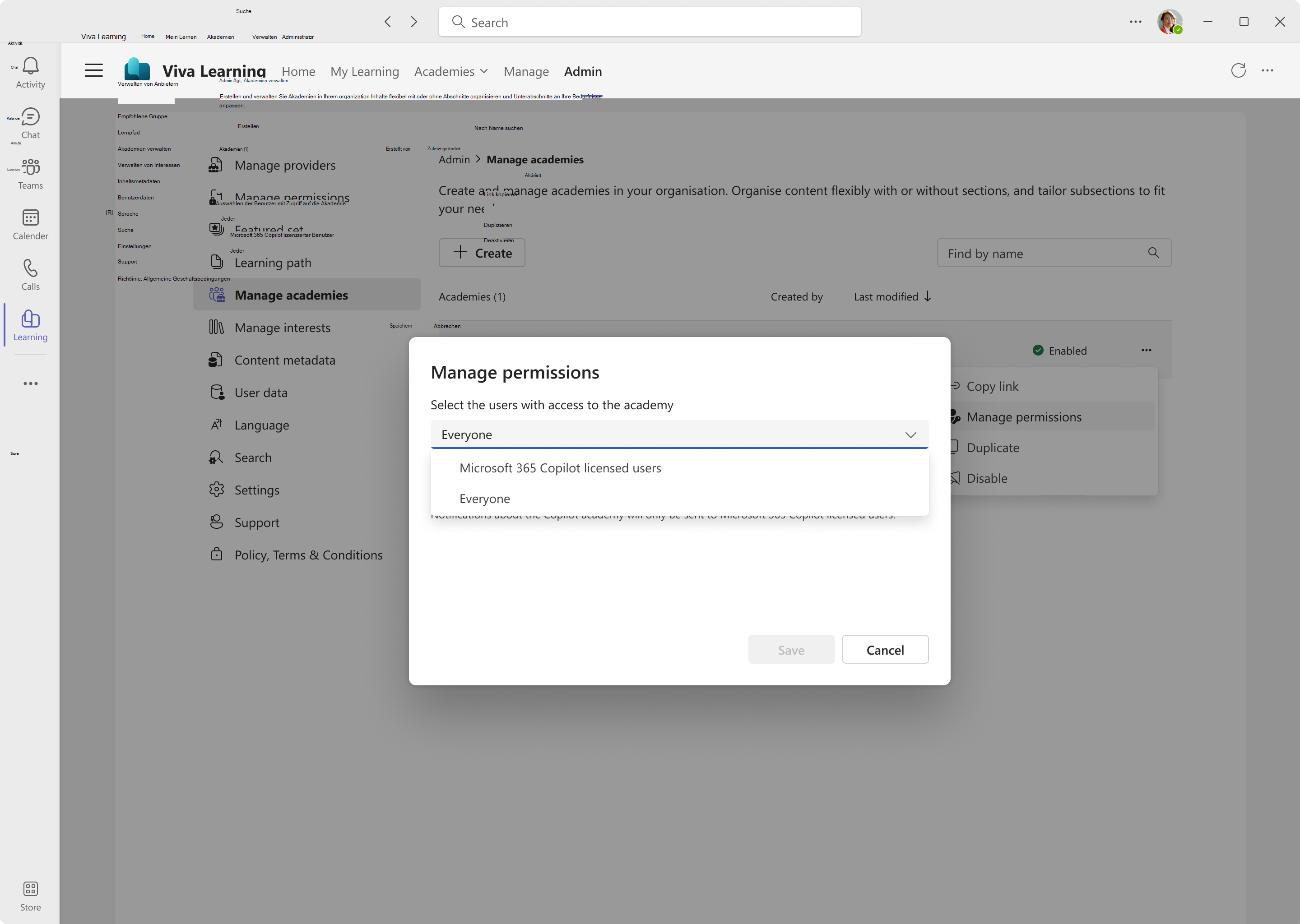1300x924 pixels.
Task: Create a new academy
Action: (482, 253)
